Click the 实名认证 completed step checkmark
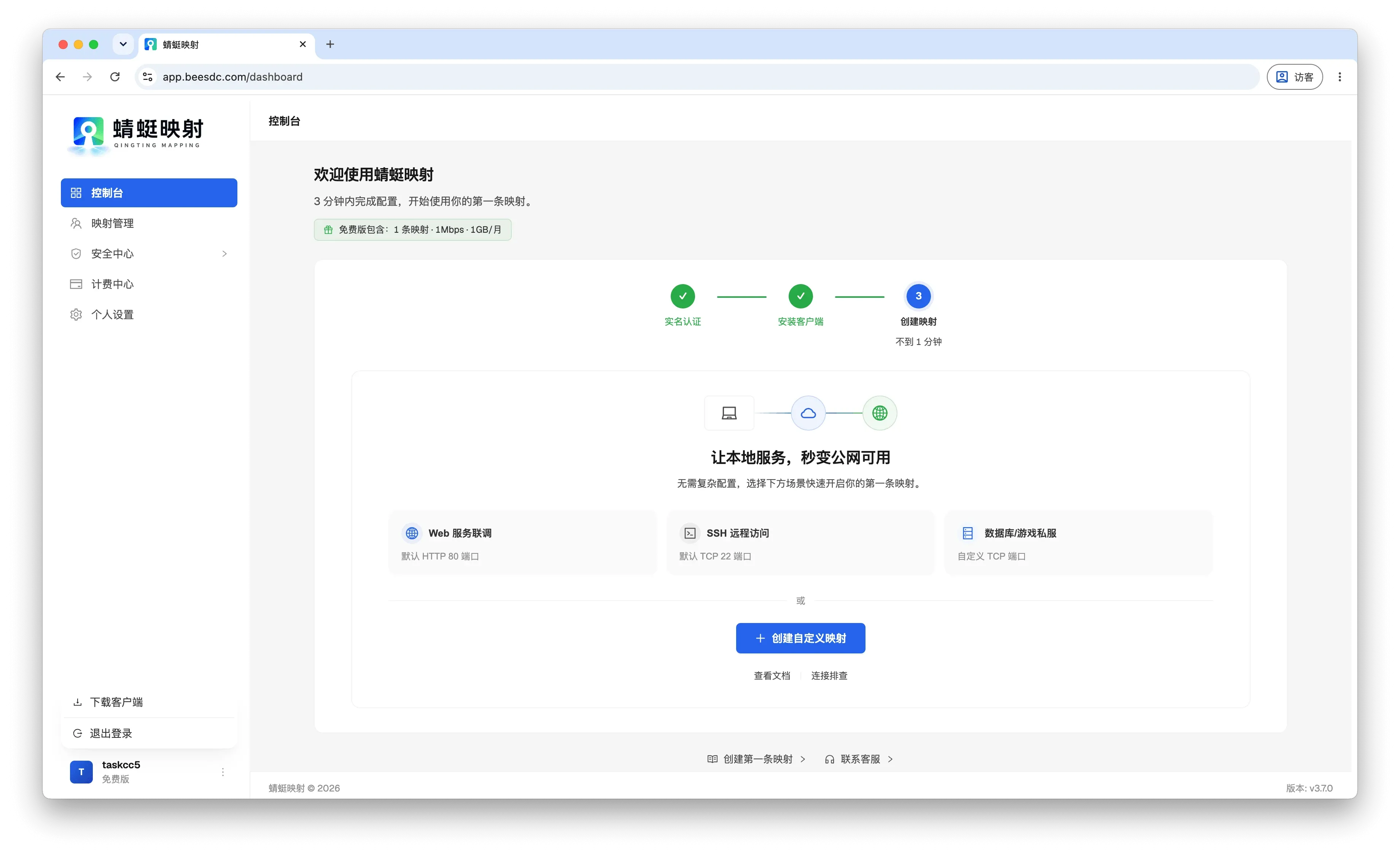This screenshot has height=855, width=1400. [x=683, y=296]
